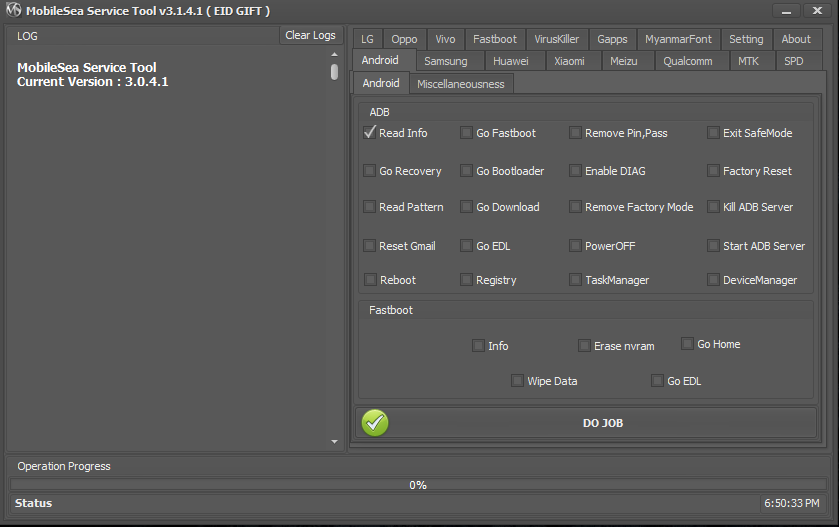Switch to the Oppo tab
The width and height of the screenshot is (839, 527).
click(404, 39)
